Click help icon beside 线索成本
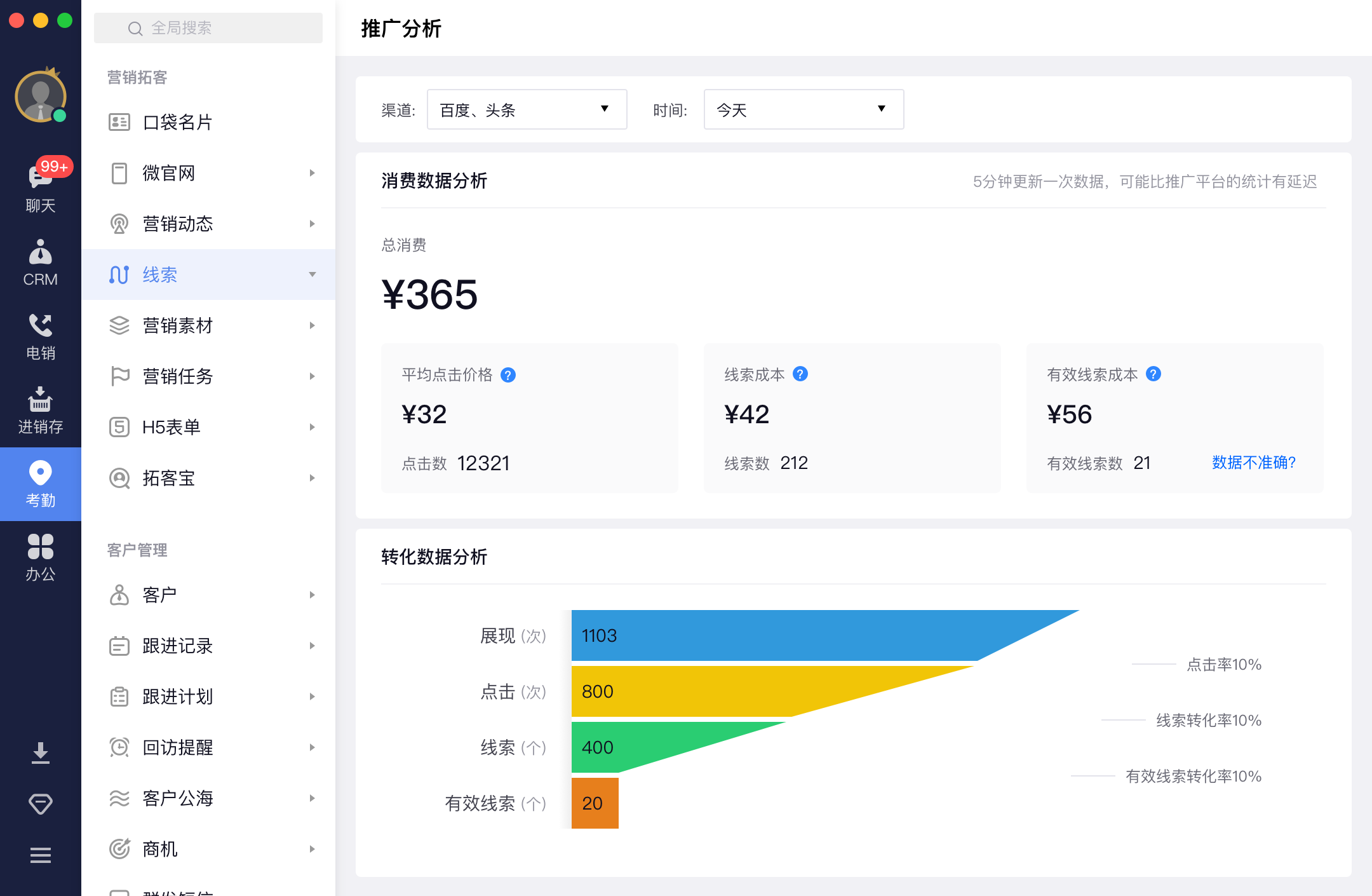 click(x=800, y=374)
